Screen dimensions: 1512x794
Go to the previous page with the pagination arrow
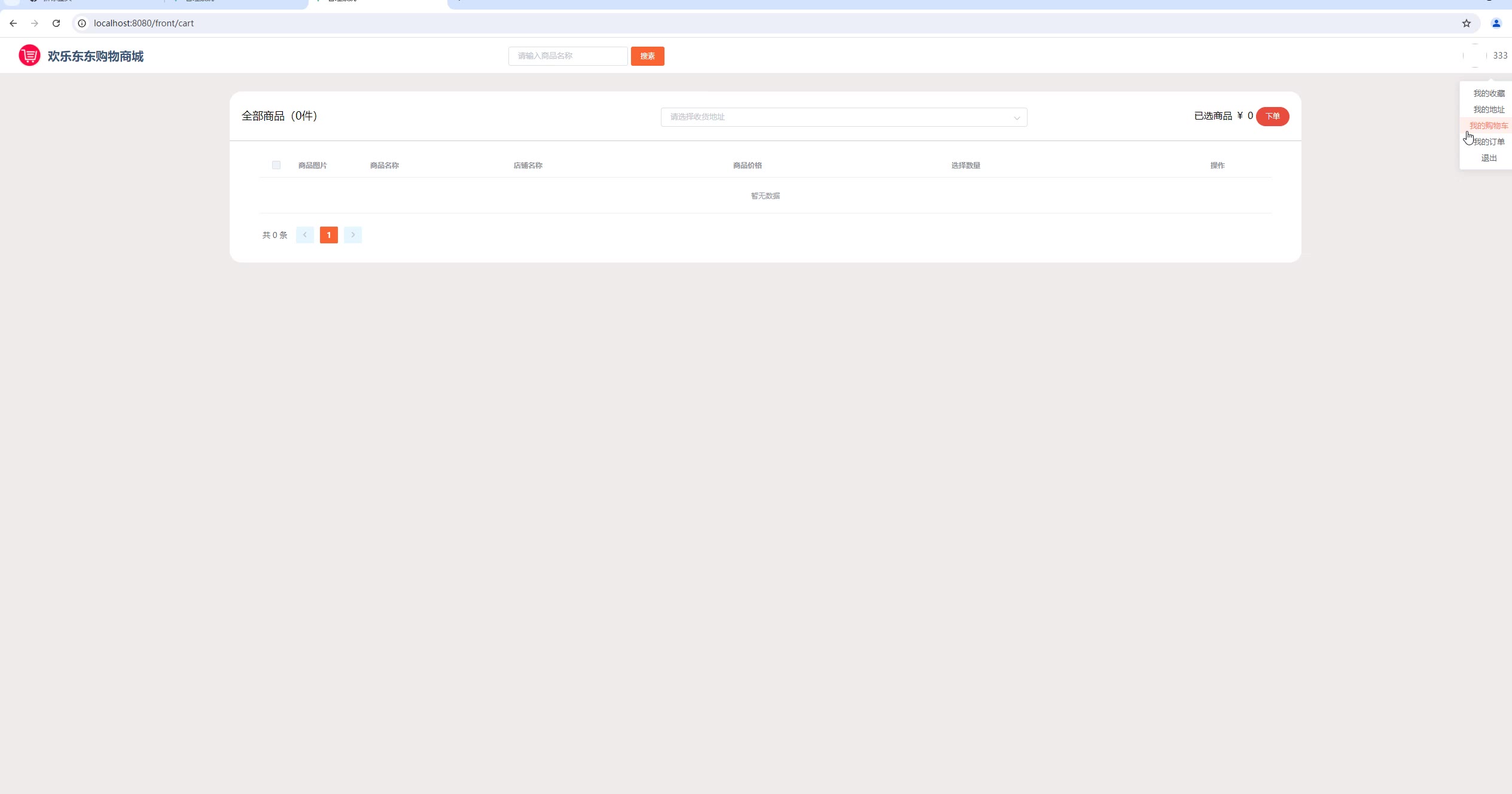point(304,235)
